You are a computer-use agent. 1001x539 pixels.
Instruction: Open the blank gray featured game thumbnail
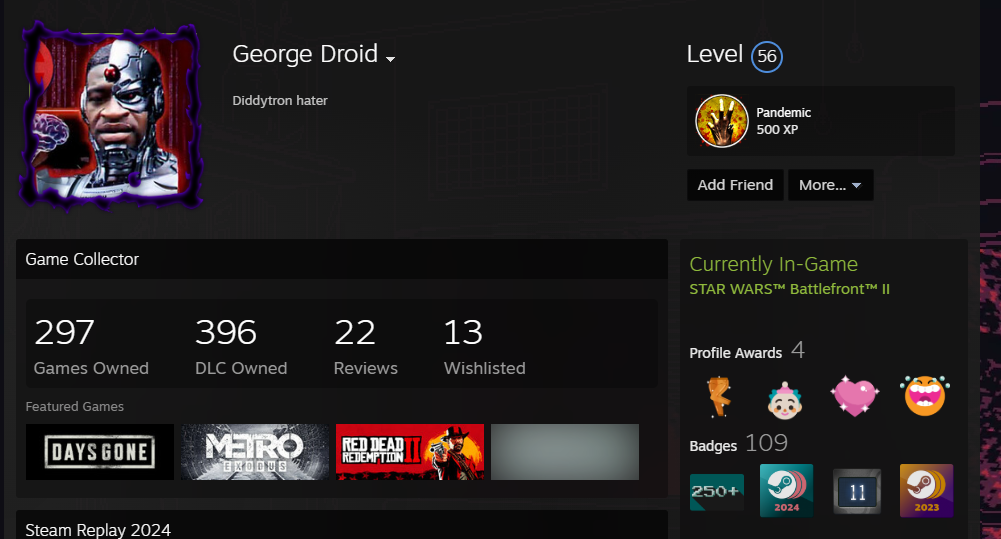[x=565, y=452]
